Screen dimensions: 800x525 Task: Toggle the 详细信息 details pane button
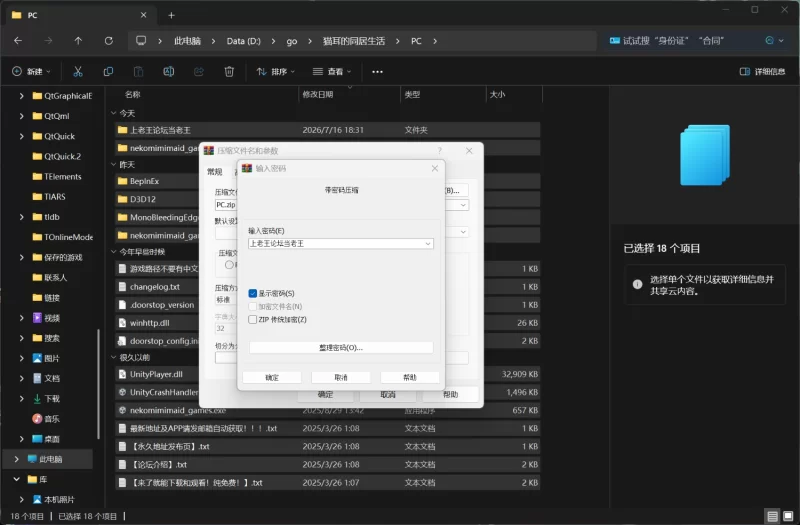pos(762,71)
